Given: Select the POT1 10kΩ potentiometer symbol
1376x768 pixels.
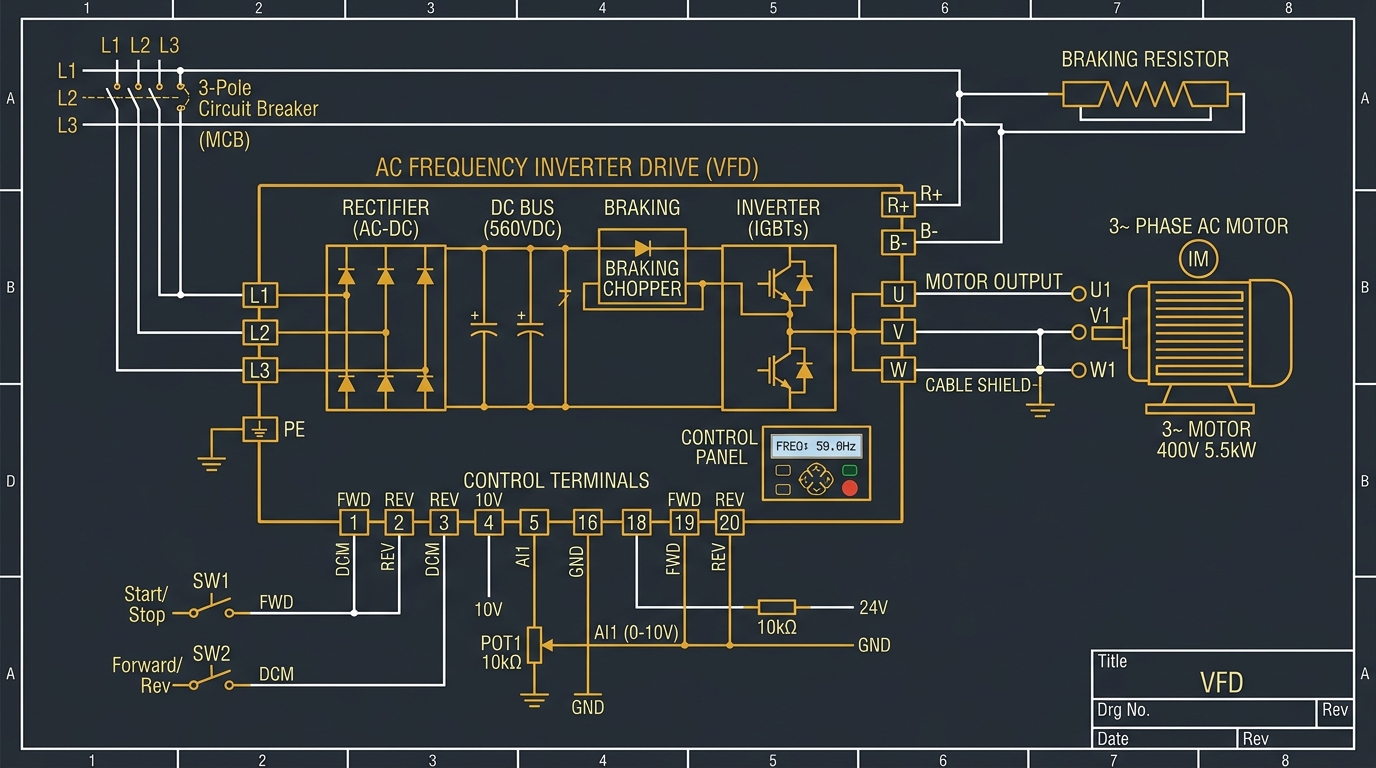Looking at the screenshot, I should click(535, 645).
